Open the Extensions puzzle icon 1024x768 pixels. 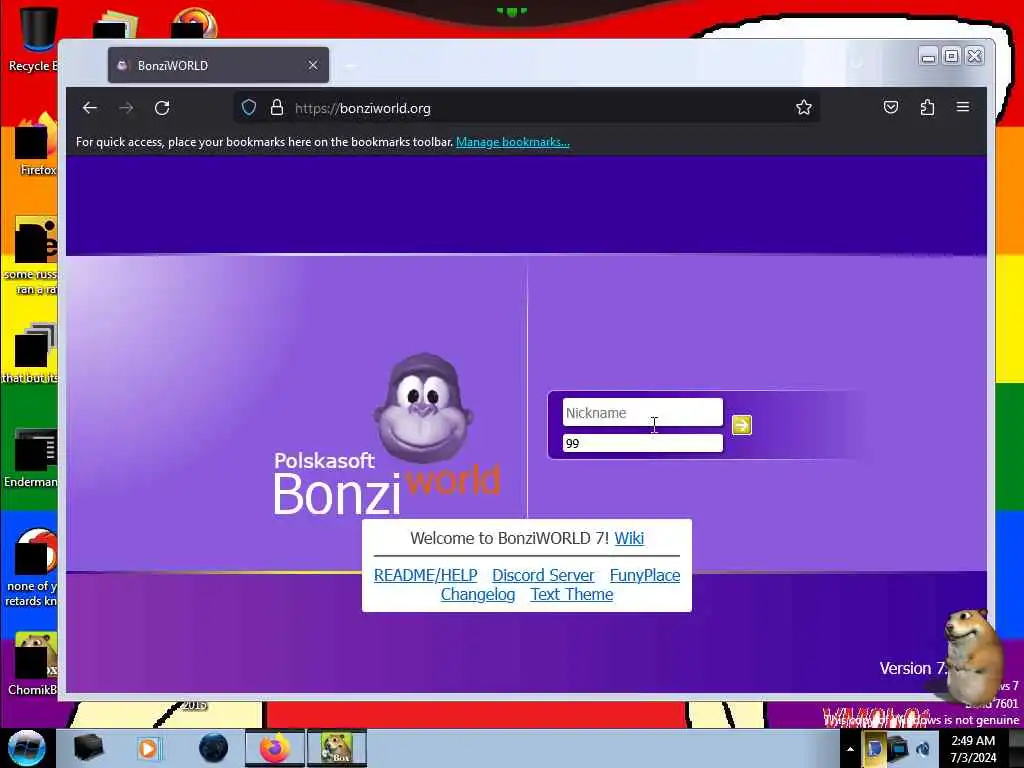[x=927, y=107]
